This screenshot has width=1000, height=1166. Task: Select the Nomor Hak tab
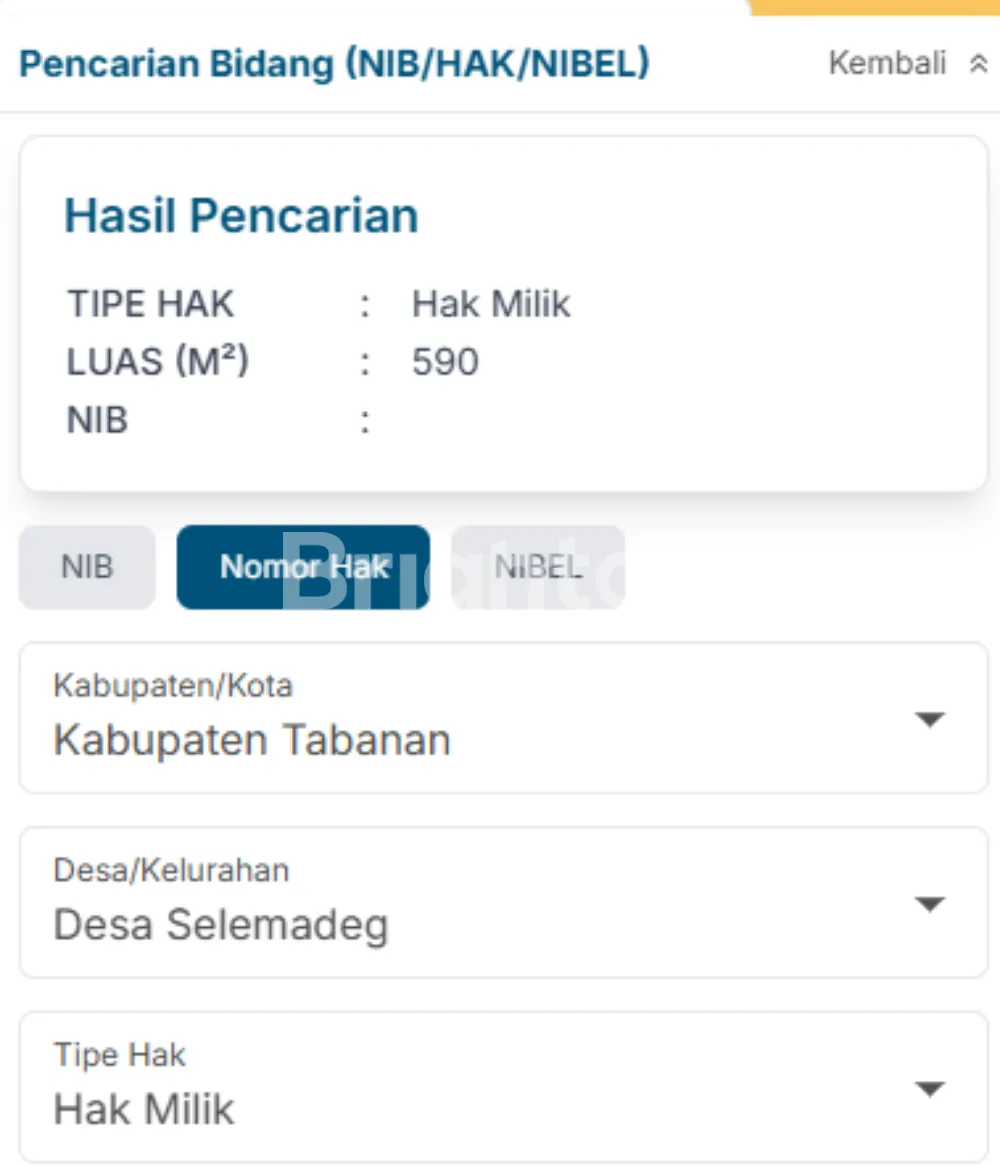[303, 567]
